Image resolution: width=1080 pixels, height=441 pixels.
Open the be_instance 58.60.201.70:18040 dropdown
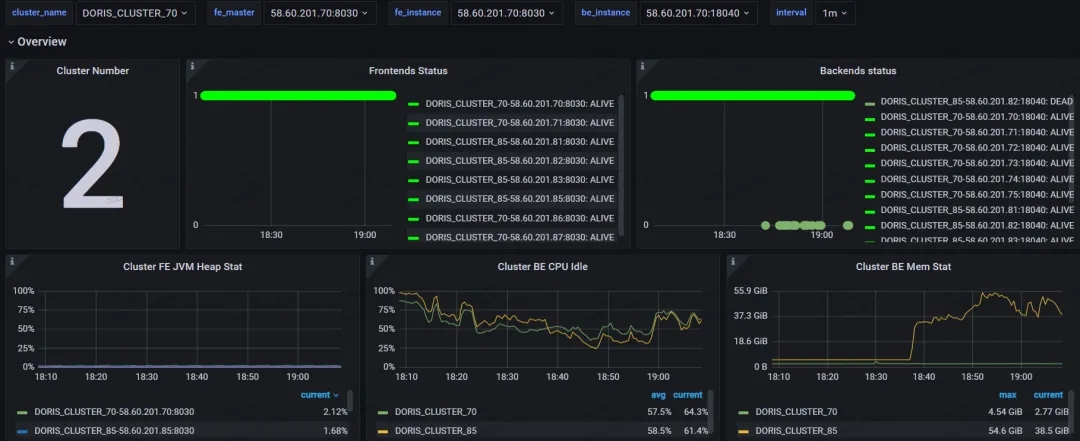tap(698, 13)
